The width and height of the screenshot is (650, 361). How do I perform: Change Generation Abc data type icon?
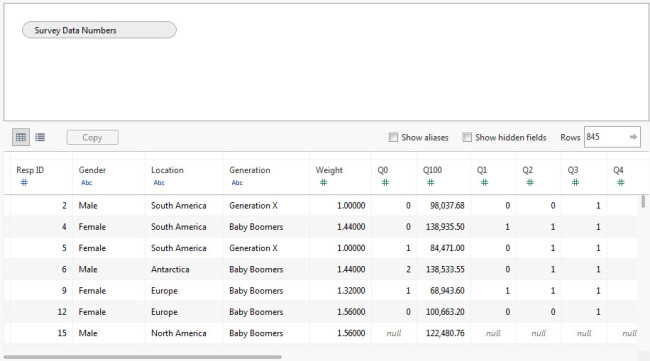click(x=237, y=183)
